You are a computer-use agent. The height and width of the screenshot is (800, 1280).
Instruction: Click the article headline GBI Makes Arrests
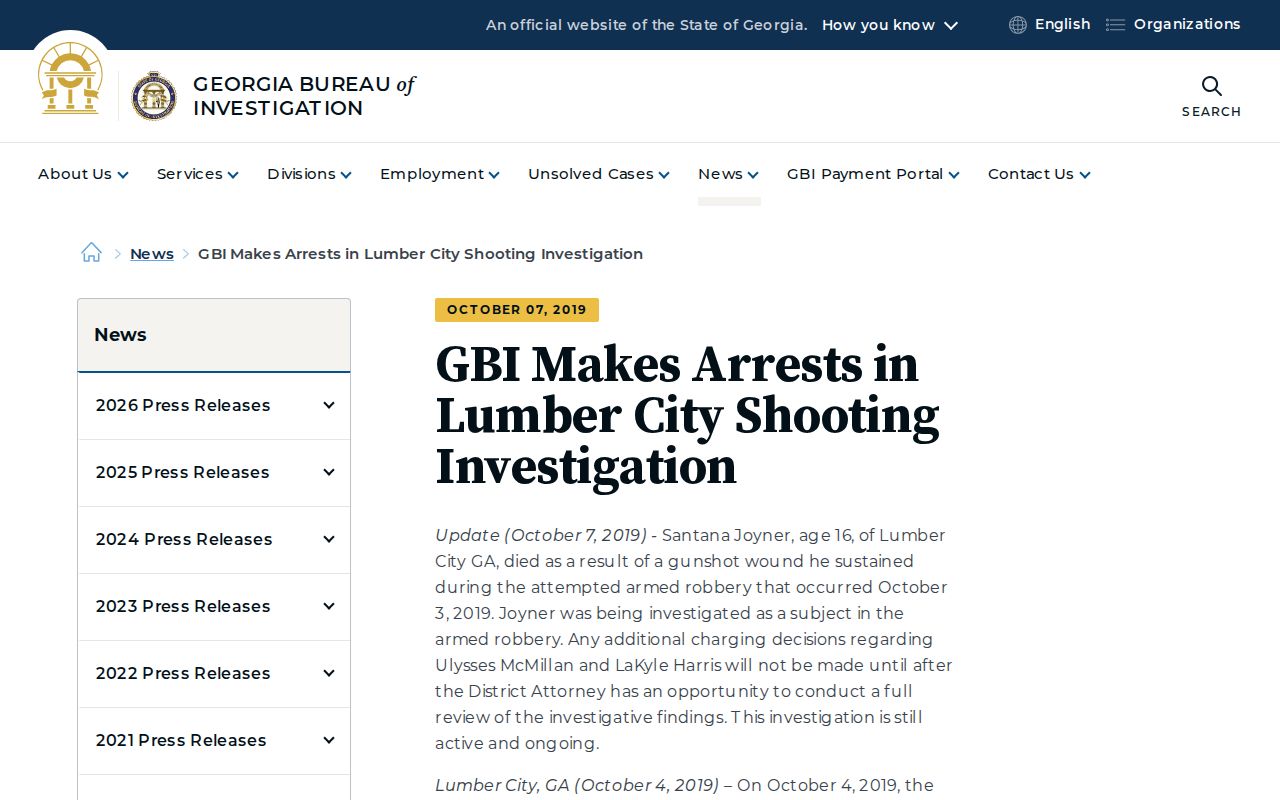[687, 416]
